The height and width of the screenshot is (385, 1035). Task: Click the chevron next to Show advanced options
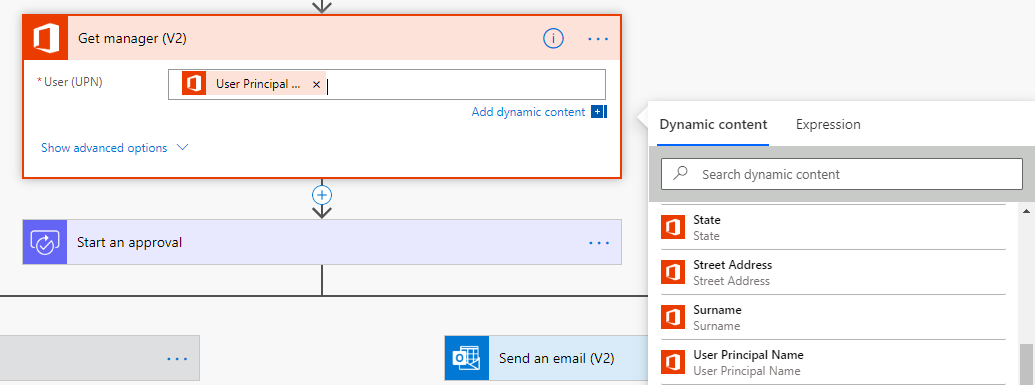click(x=183, y=147)
